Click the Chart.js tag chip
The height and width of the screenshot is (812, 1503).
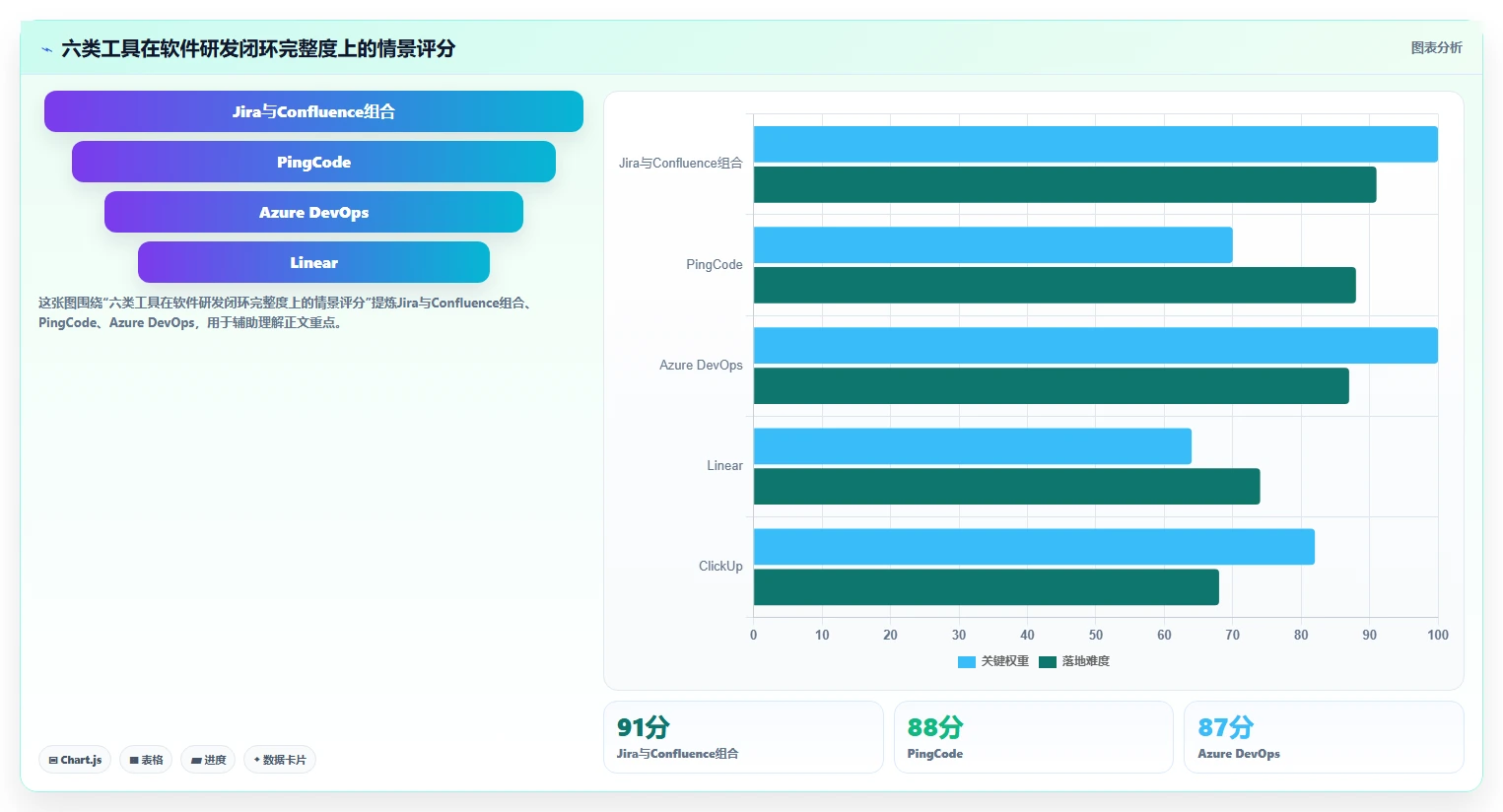tap(75, 760)
